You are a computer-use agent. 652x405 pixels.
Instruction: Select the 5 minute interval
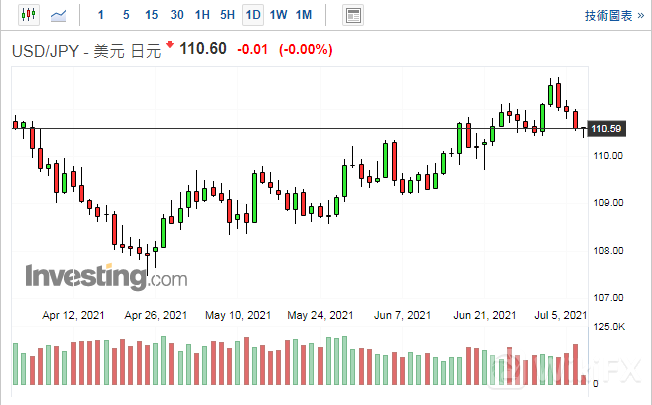click(x=125, y=15)
